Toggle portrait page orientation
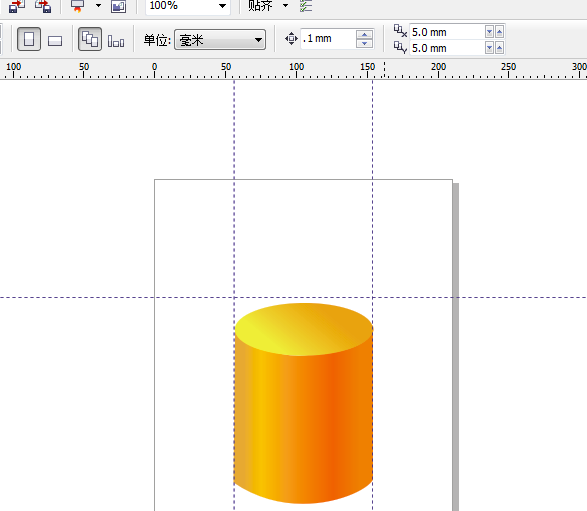The width and height of the screenshot is (587, 511). pyautogui.click(x=29, y=39)
